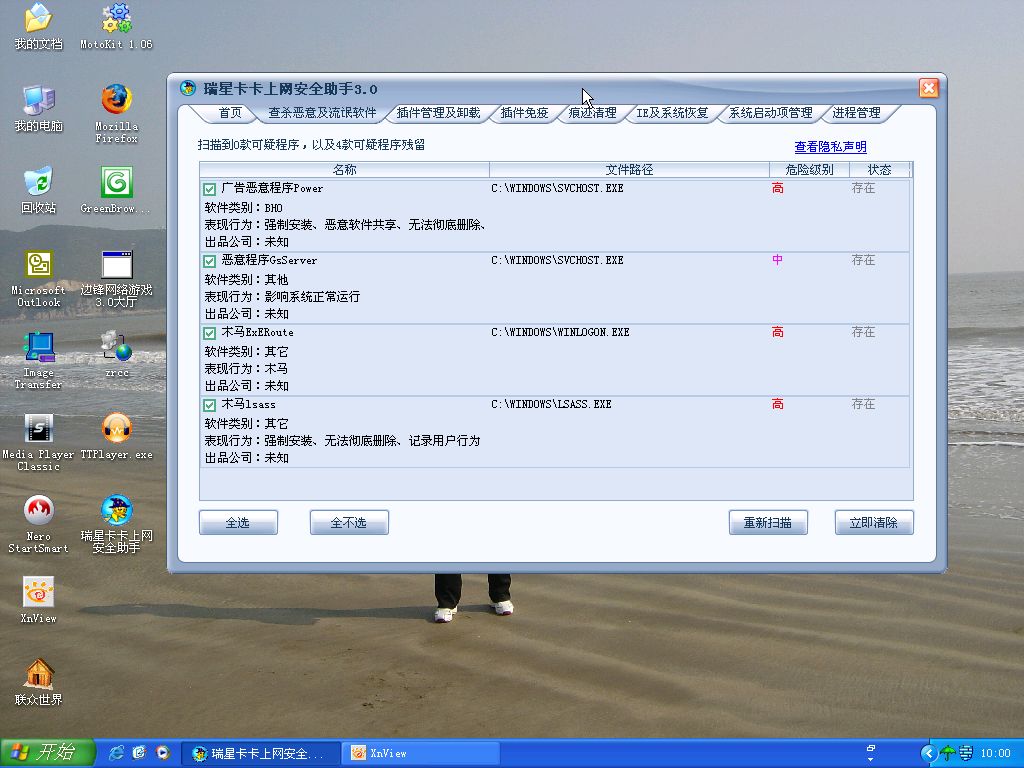
Task: Select the 查杀恶意及流氓软件 tab
Action: coord(322,113)
